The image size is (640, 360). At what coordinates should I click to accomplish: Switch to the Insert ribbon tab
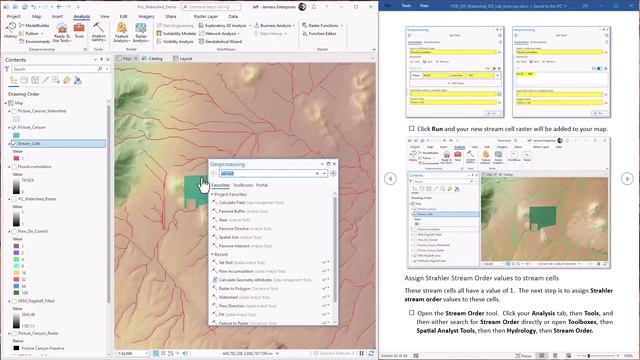coord(57,16)
